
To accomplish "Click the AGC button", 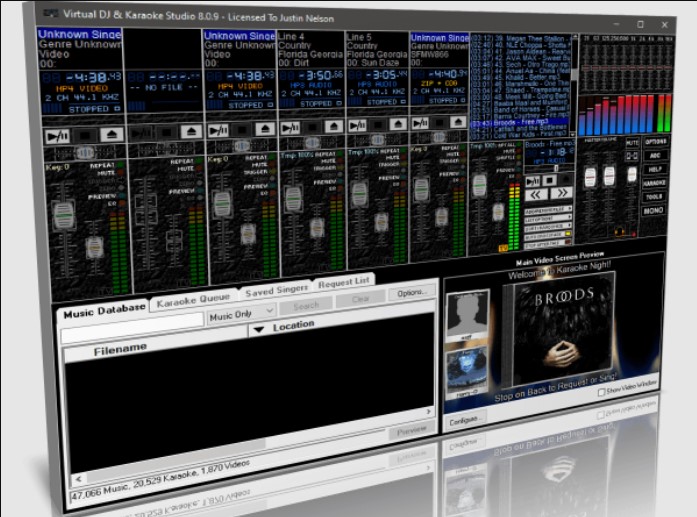I will (655, 156).
